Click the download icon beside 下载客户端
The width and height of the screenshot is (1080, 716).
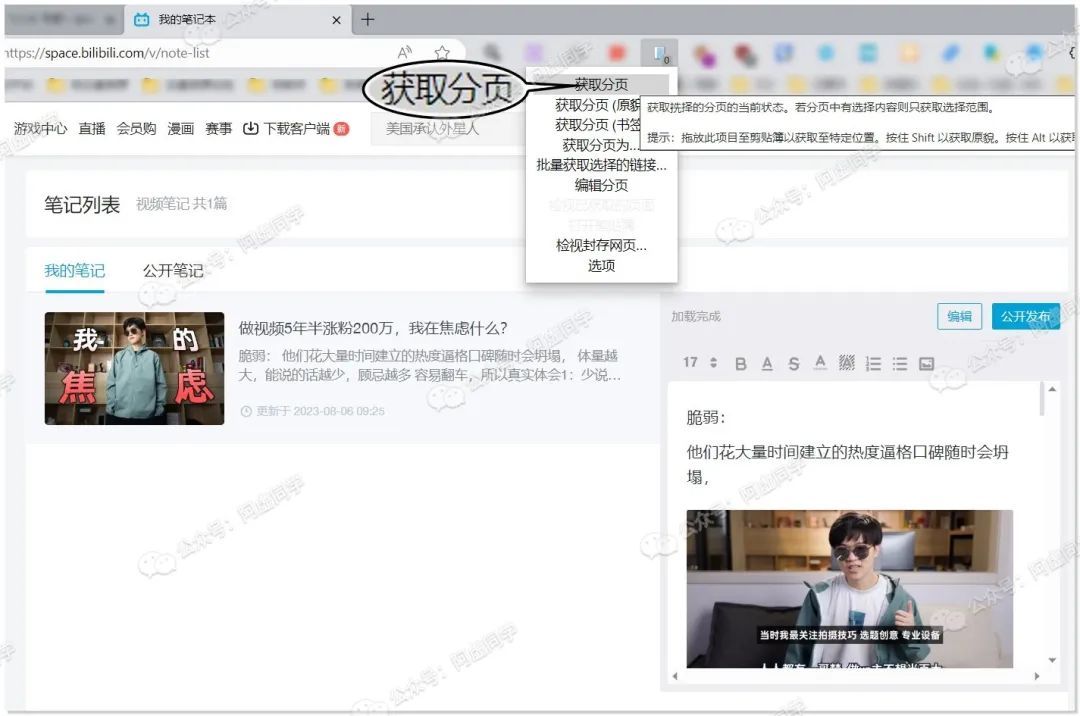coord(251,128)
